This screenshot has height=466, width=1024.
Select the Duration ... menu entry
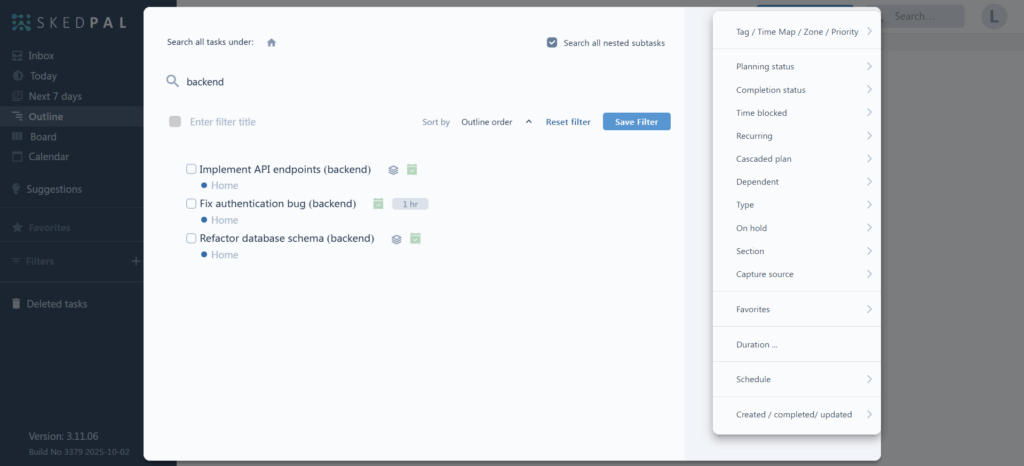pyautogui.click(x=757, y=344)
